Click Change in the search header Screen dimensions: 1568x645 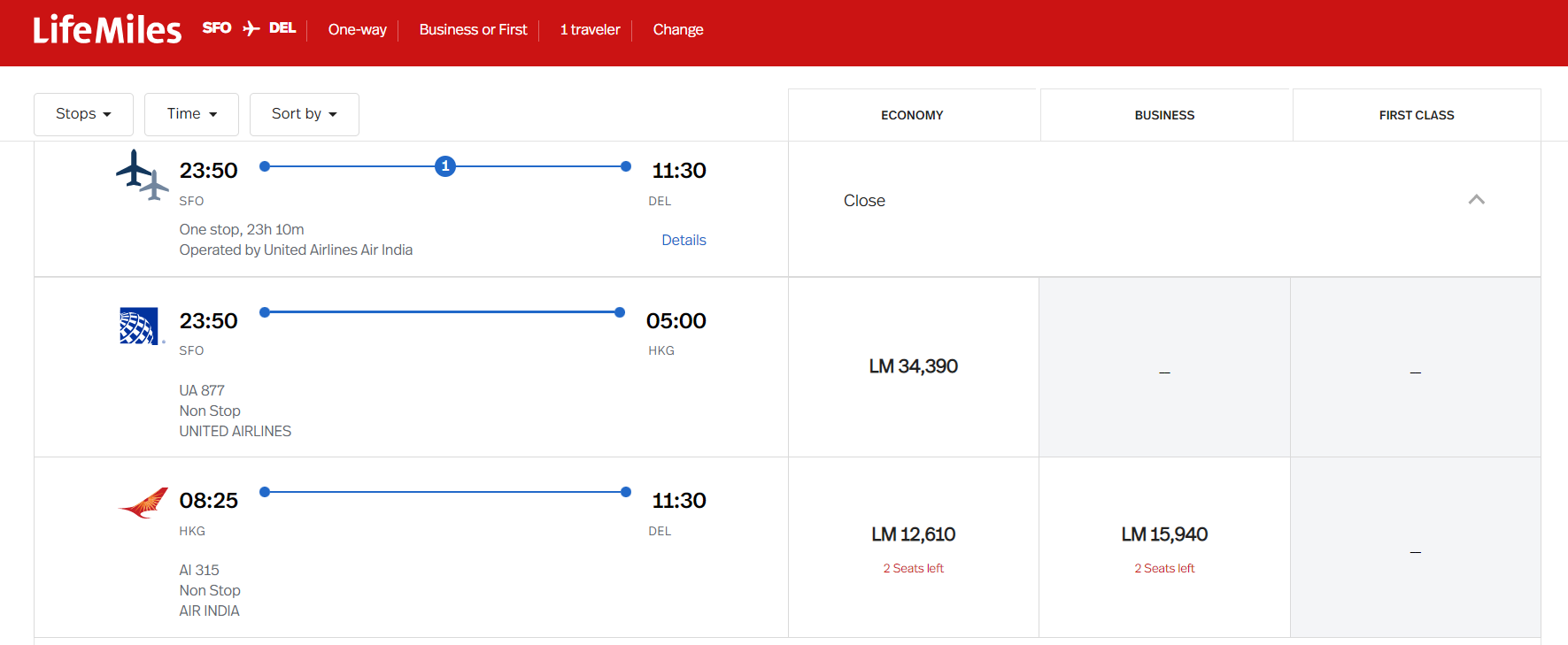pyautogui.click(x=678, y=30)
